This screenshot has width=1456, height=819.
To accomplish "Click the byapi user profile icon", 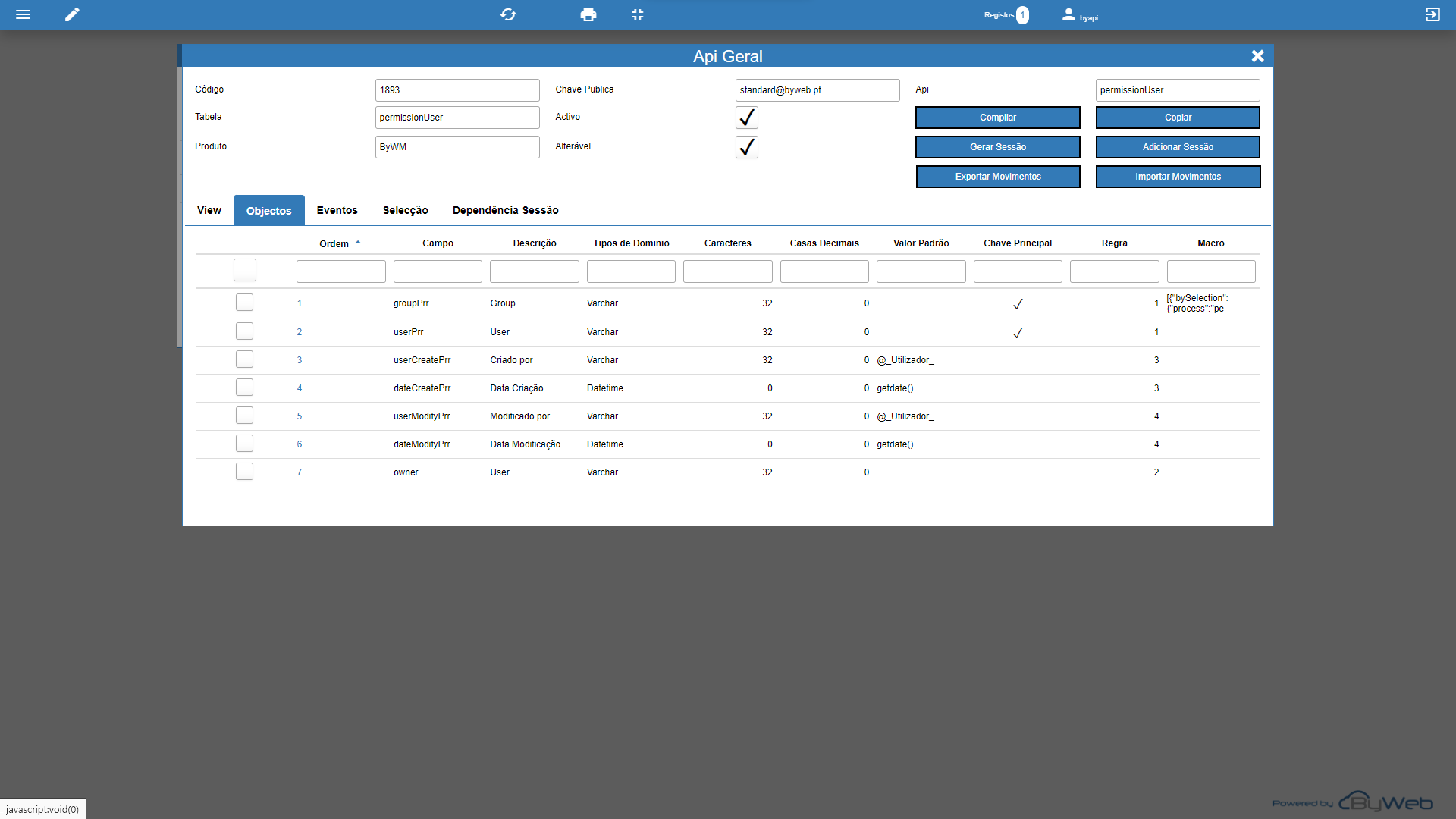I will (x=1068, y=14).
